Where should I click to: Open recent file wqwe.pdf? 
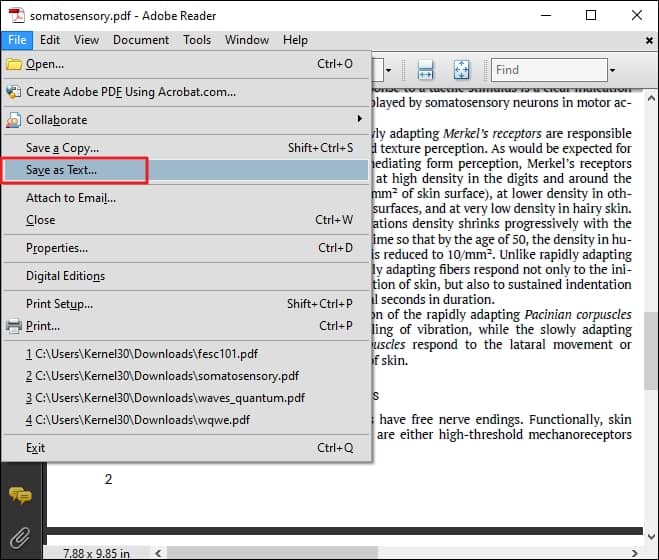coord(186,420)
